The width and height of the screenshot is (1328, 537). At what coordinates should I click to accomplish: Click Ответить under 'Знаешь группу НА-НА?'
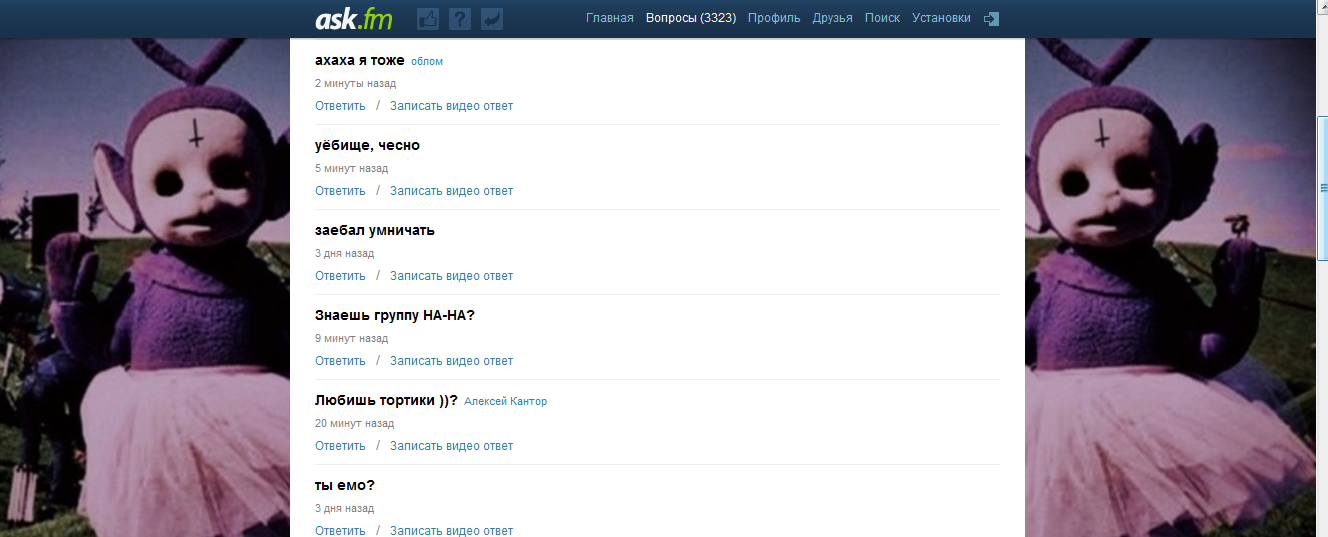340,361
